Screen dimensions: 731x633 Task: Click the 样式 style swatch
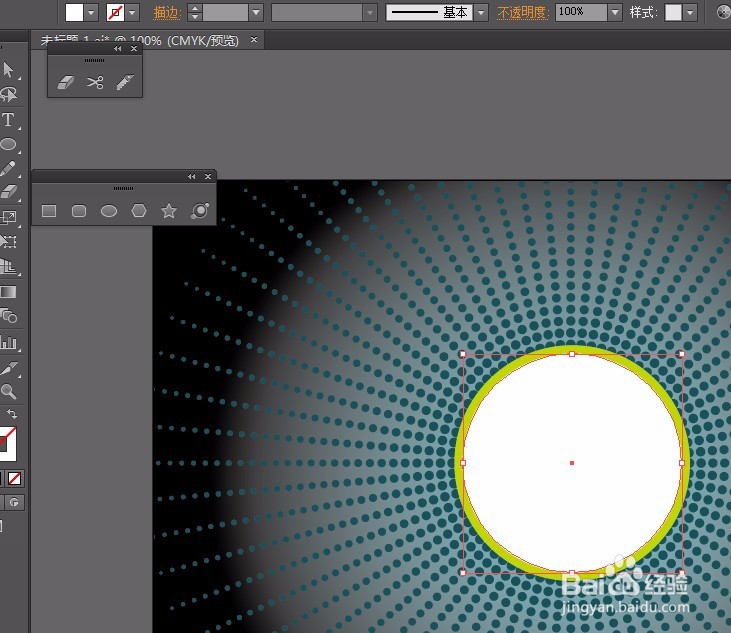tap(673, 13)
